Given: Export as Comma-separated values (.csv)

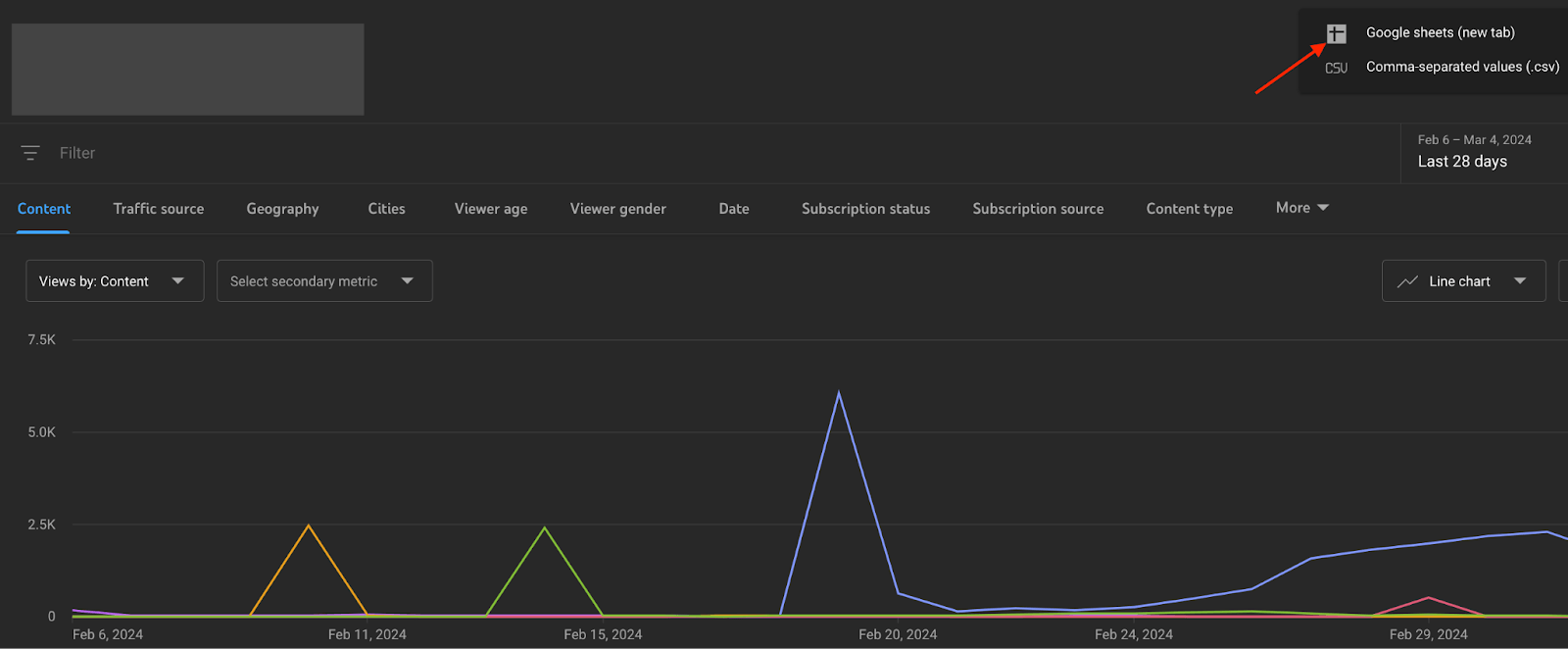Looking at the screenshot, I should (1462, 67).
